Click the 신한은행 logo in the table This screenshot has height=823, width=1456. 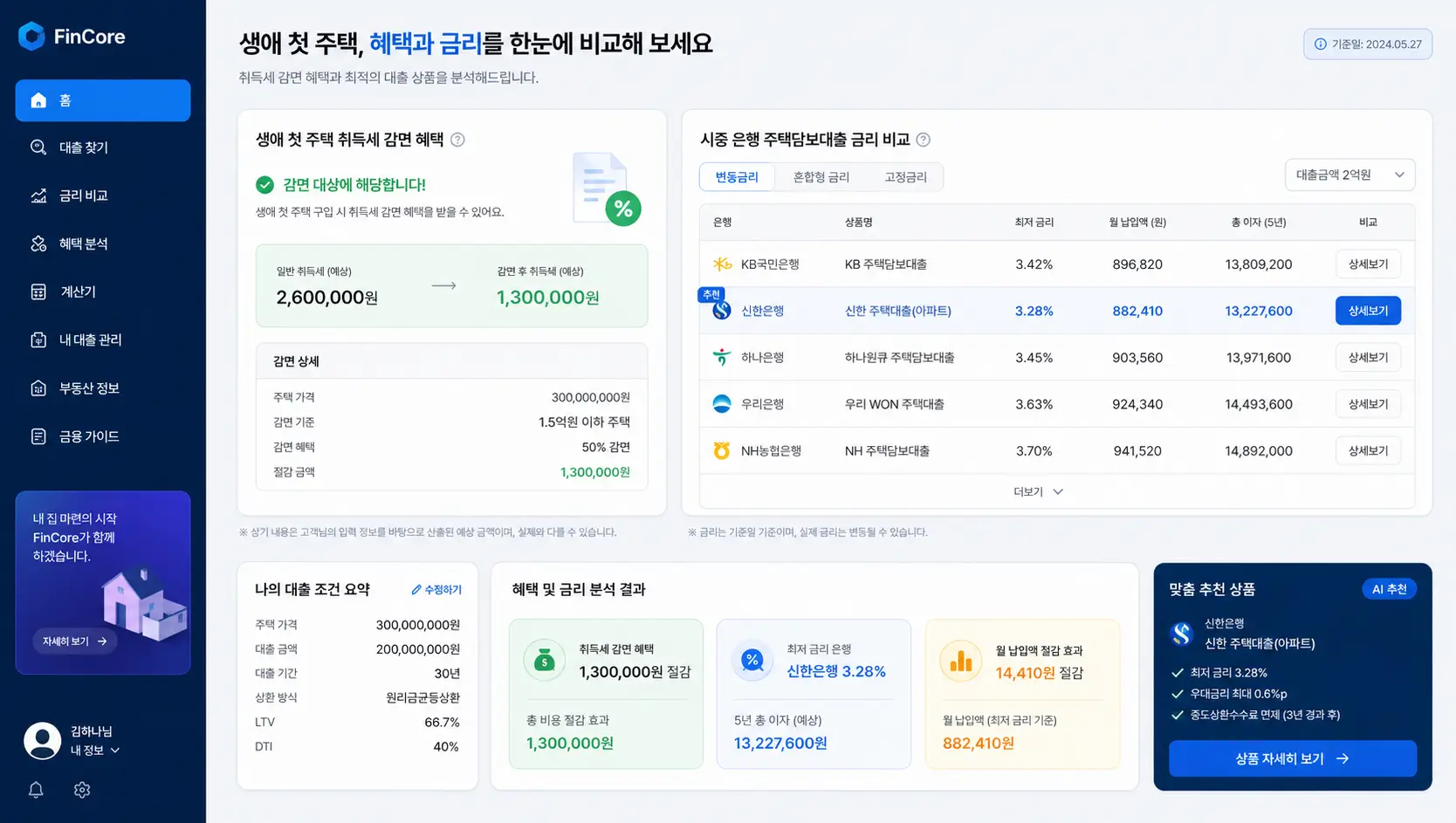coord(722,311)
